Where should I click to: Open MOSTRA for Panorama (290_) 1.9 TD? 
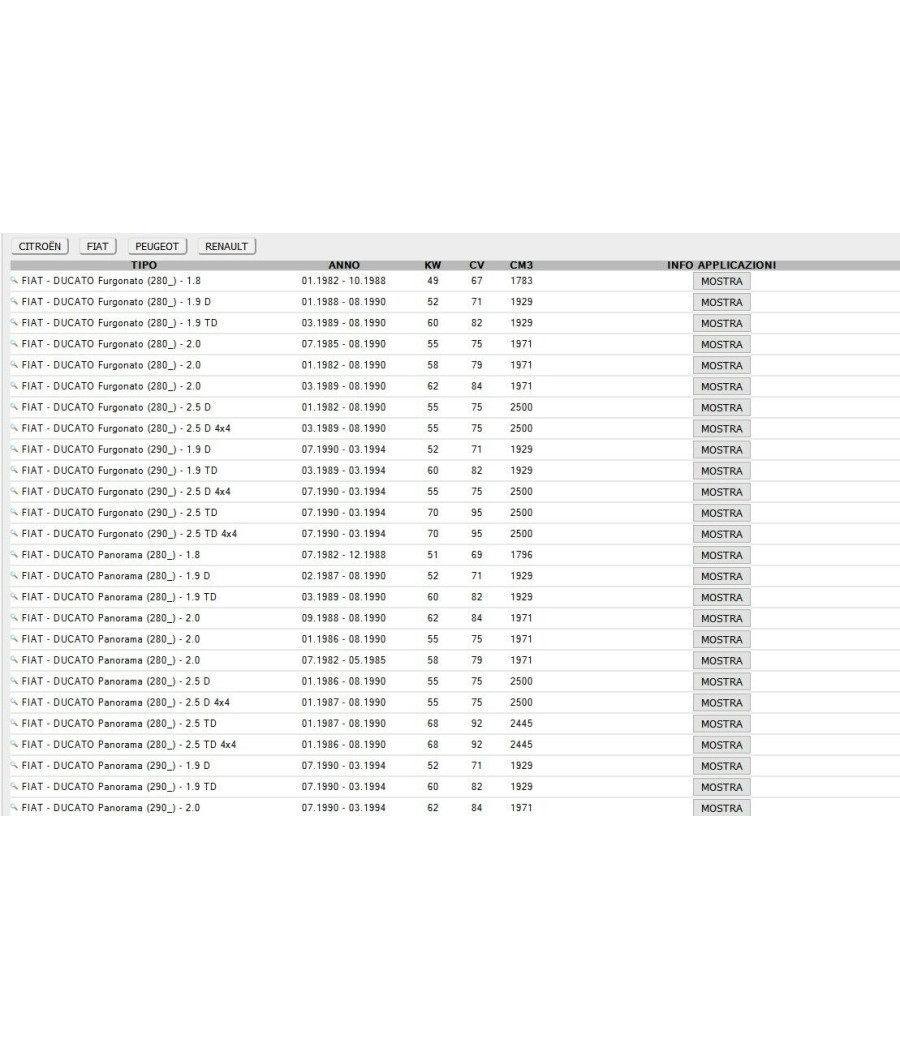(722, 787)
